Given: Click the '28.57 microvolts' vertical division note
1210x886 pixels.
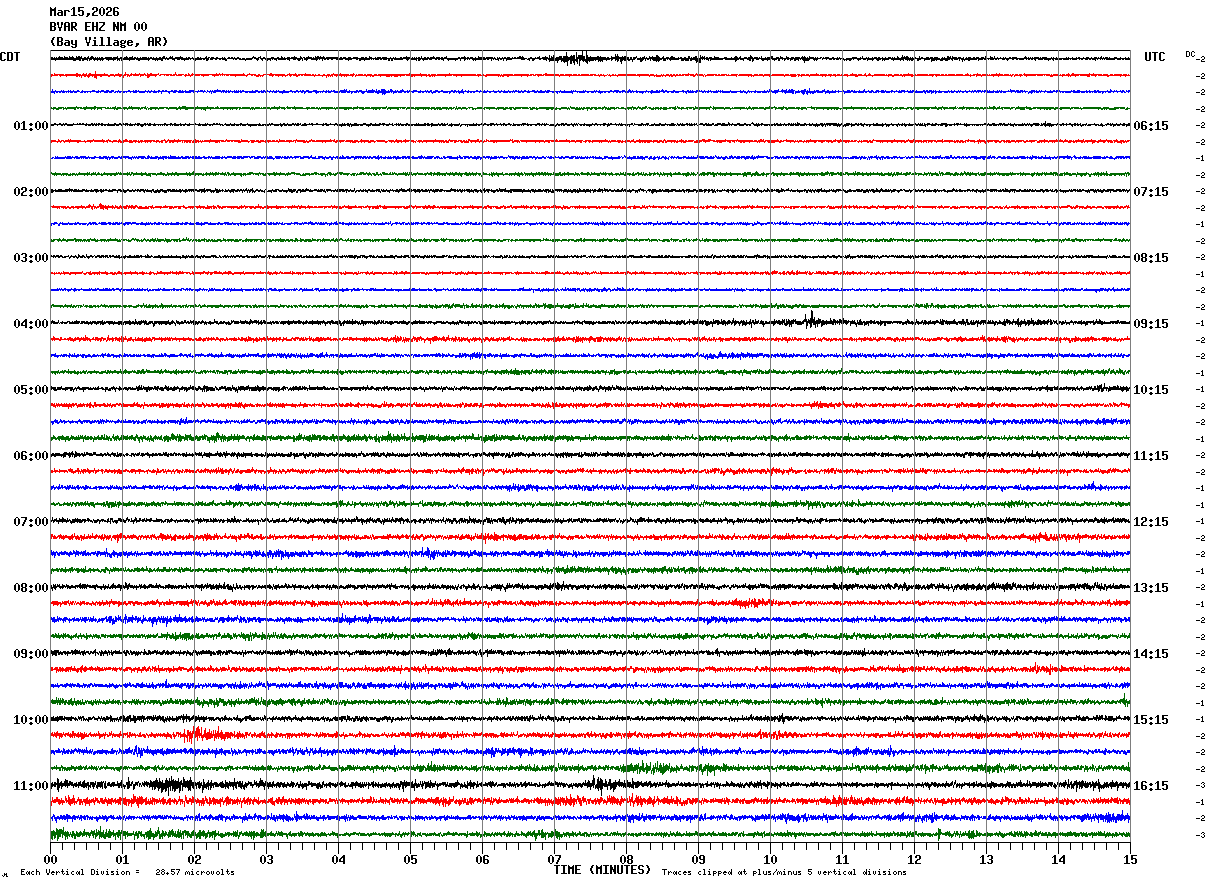Looking at the screenshot, I should point(195,873).
